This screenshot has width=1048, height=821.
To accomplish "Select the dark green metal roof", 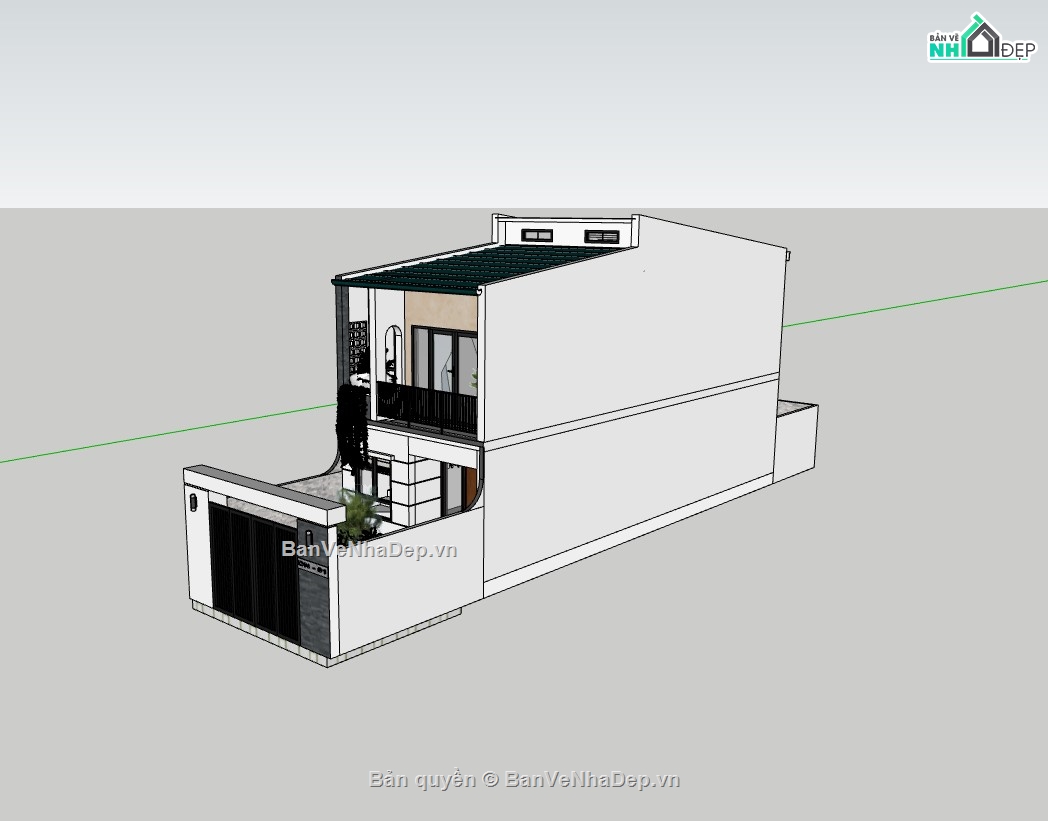I will click(x=470, y=270).
